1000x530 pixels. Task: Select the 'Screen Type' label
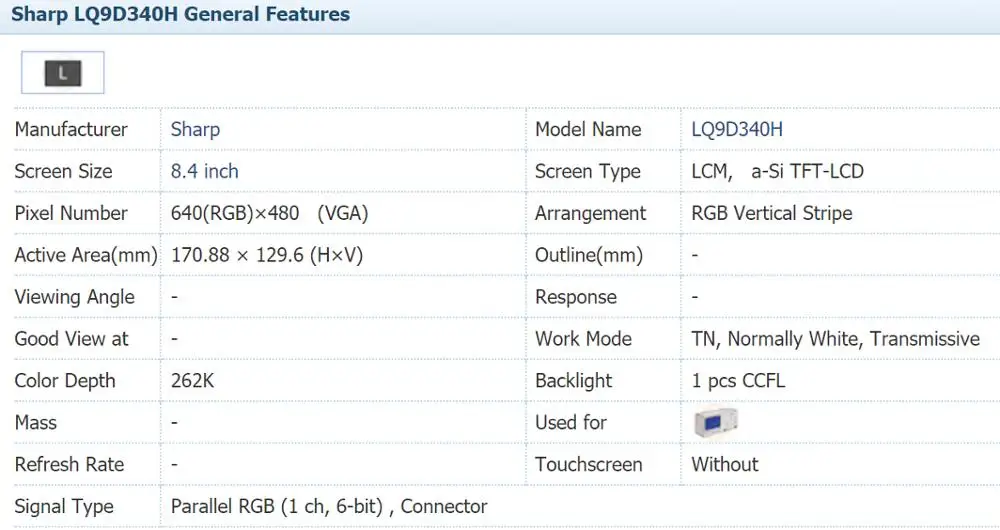point(587,172)
